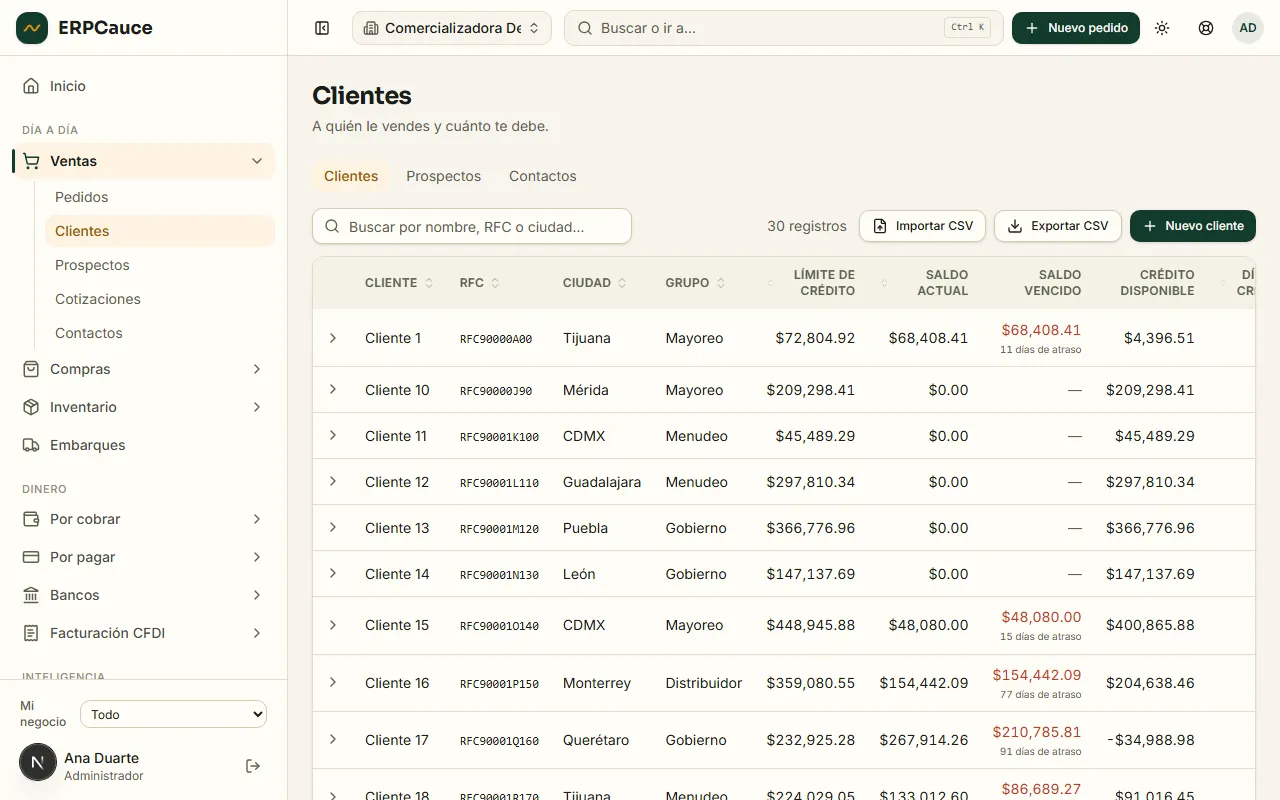Collapse the sidebar panel toggle icon
Viewport: 1280px width, 800px height.
pos(322,28)
